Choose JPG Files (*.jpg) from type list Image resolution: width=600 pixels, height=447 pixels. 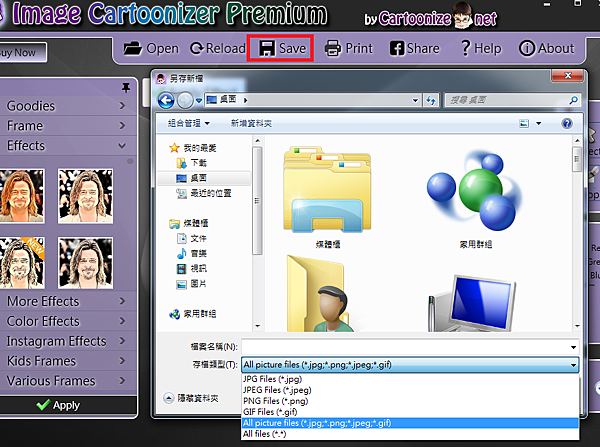pos(410,379)
